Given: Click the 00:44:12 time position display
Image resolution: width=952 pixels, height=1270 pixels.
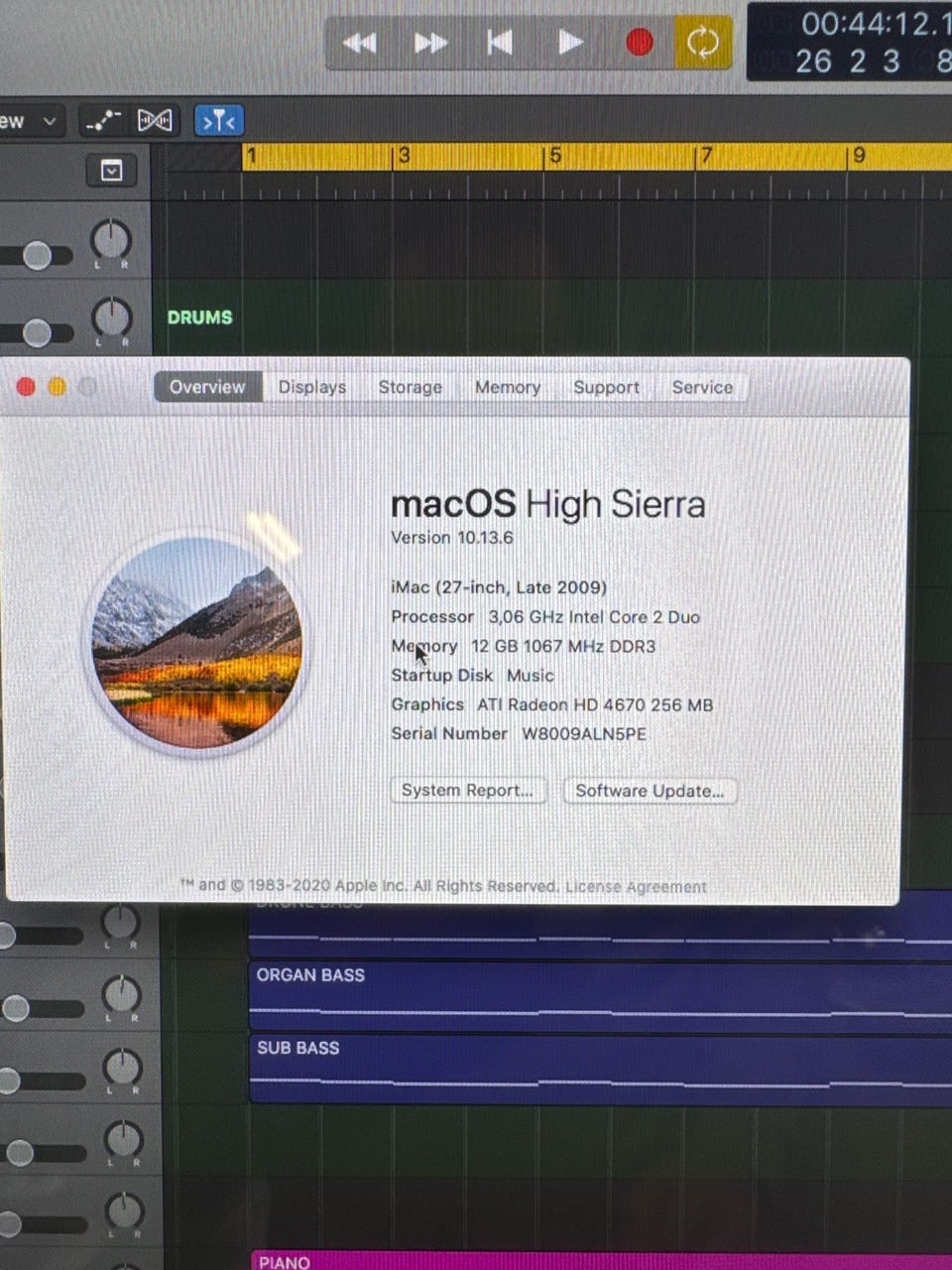Looking at the screenshot, I should [x=876, y=24].
